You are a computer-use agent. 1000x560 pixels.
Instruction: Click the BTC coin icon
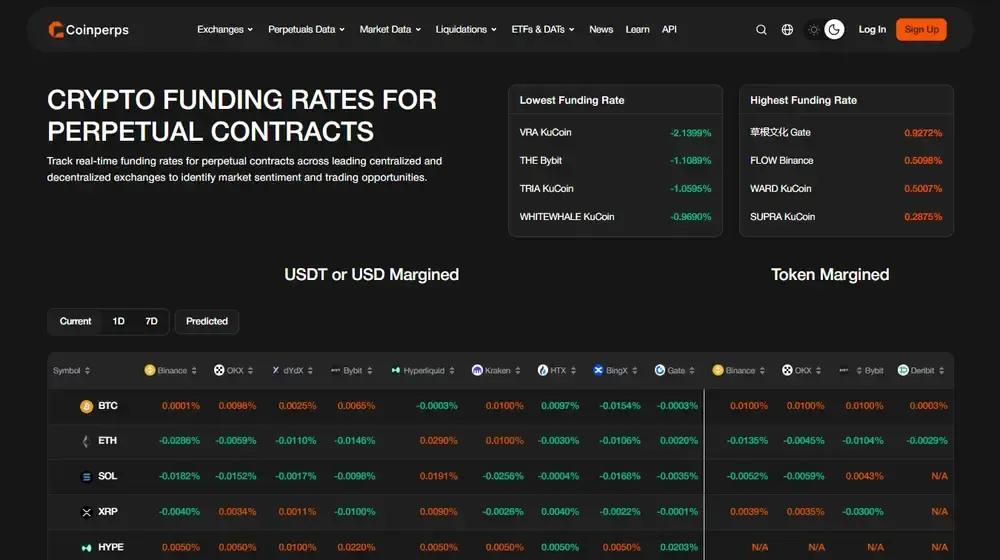point(86,406)
